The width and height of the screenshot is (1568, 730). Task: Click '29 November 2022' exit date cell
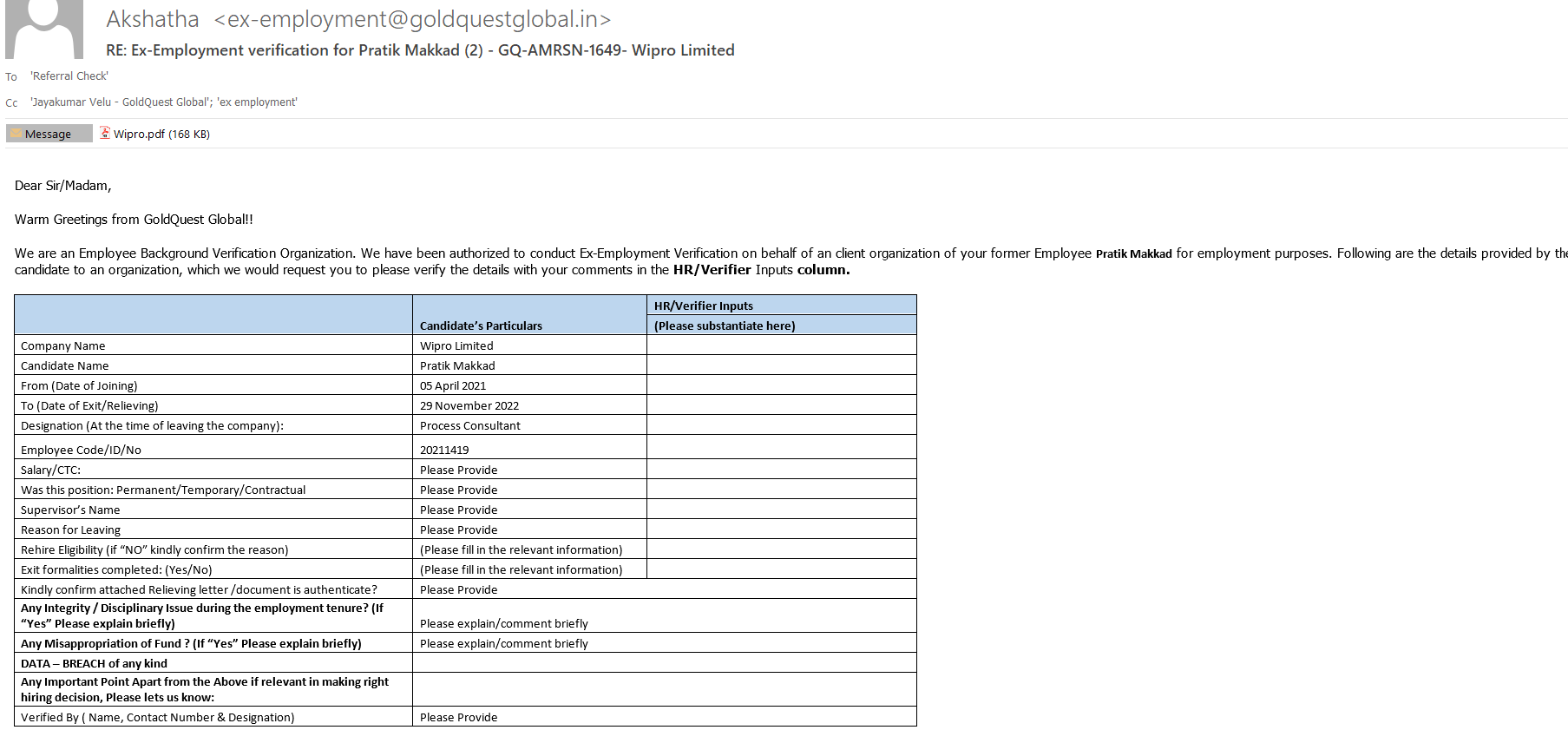point(469,405)
